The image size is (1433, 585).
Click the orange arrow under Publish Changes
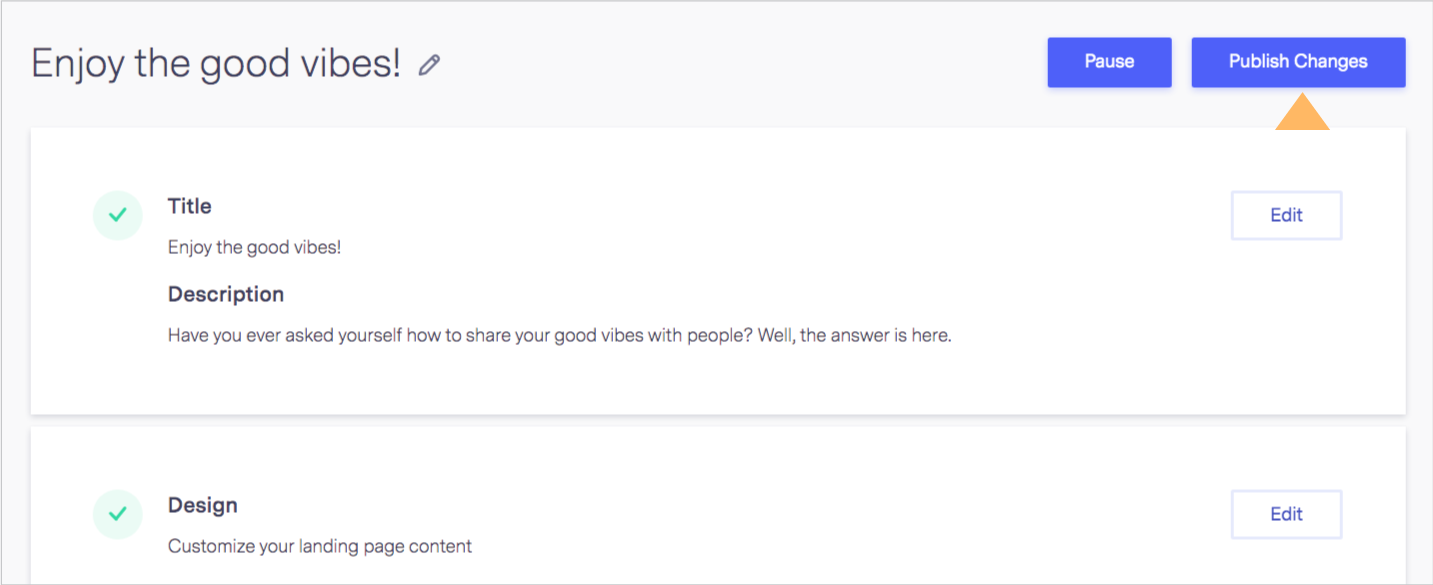point(1302,112)
